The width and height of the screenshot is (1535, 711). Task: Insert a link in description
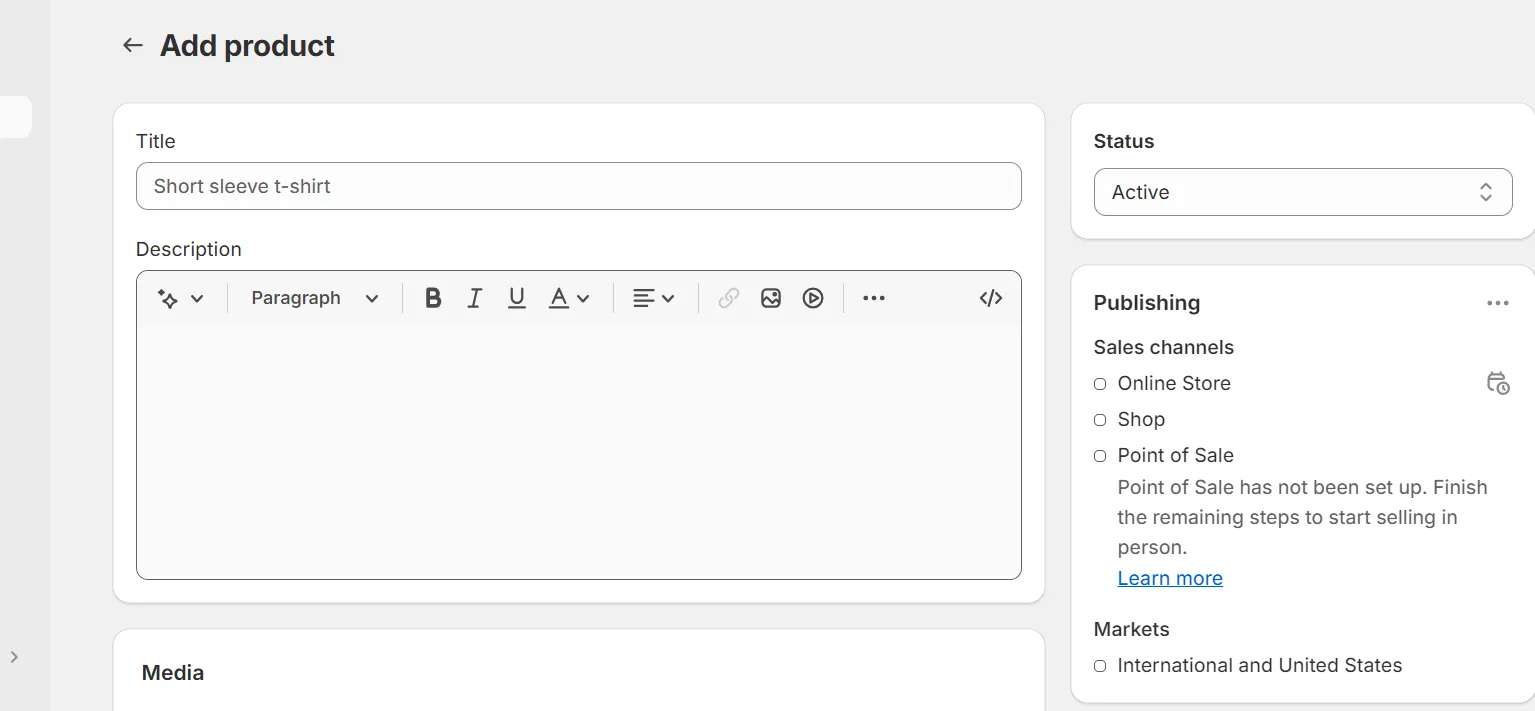(729, 298)
